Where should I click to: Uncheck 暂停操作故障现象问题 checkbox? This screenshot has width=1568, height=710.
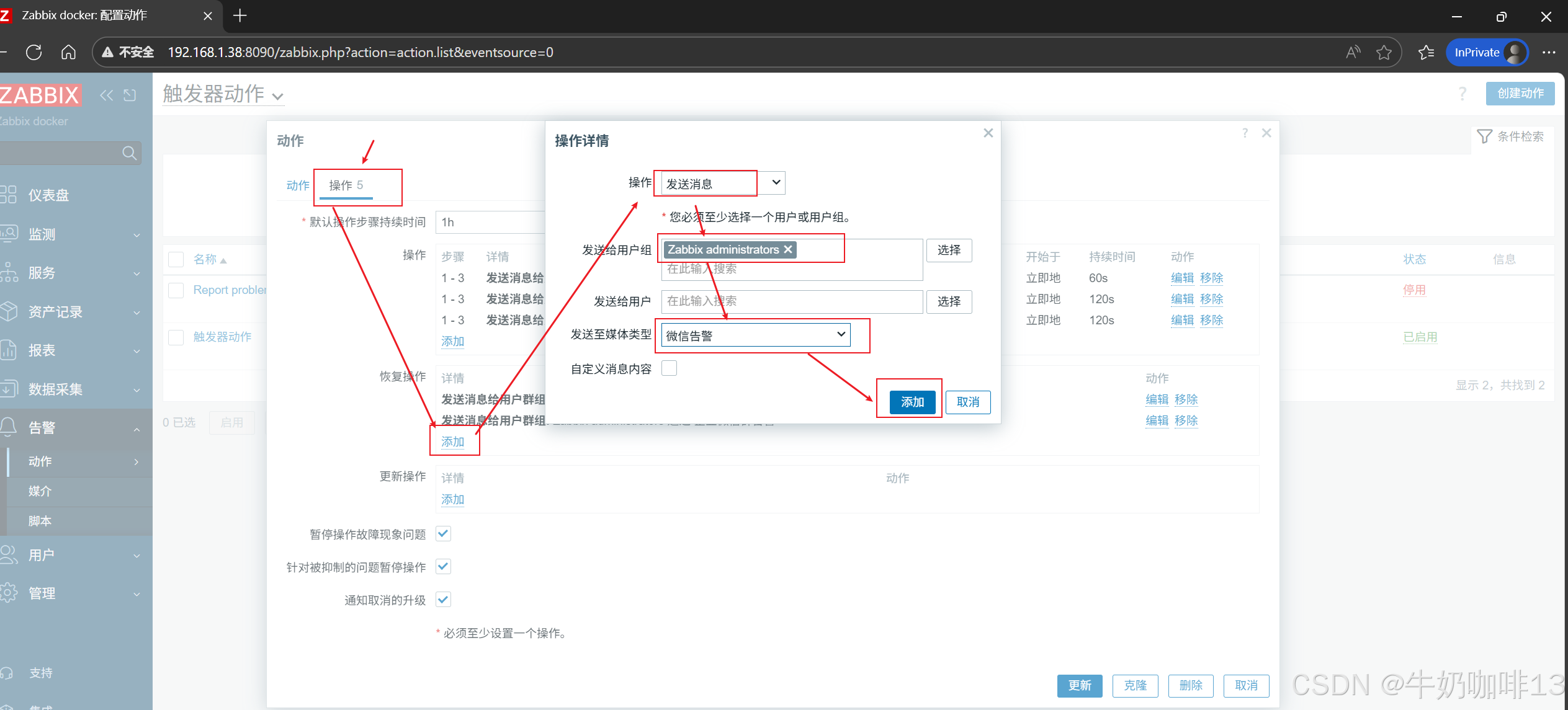pyautogui.click(x=443, y=534)
